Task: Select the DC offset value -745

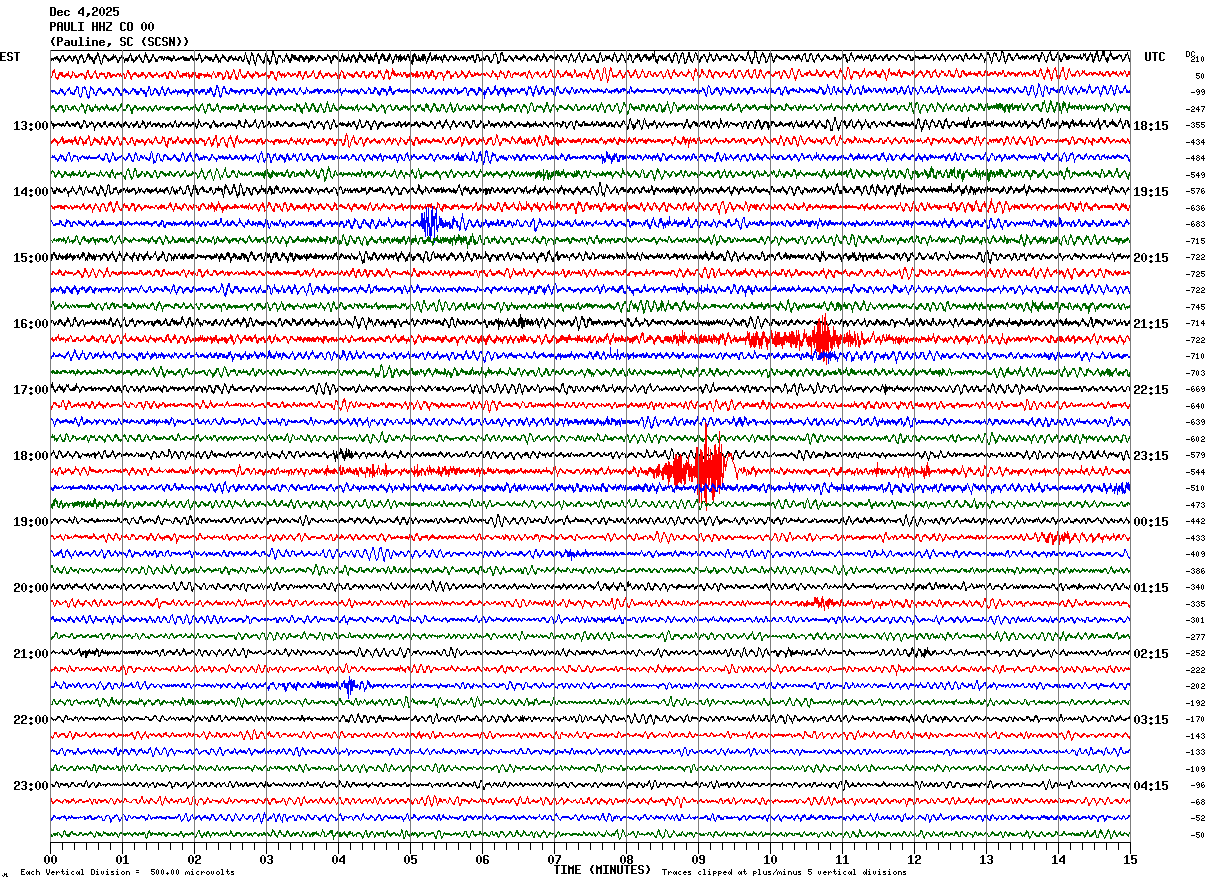Action: (1196, 307)
